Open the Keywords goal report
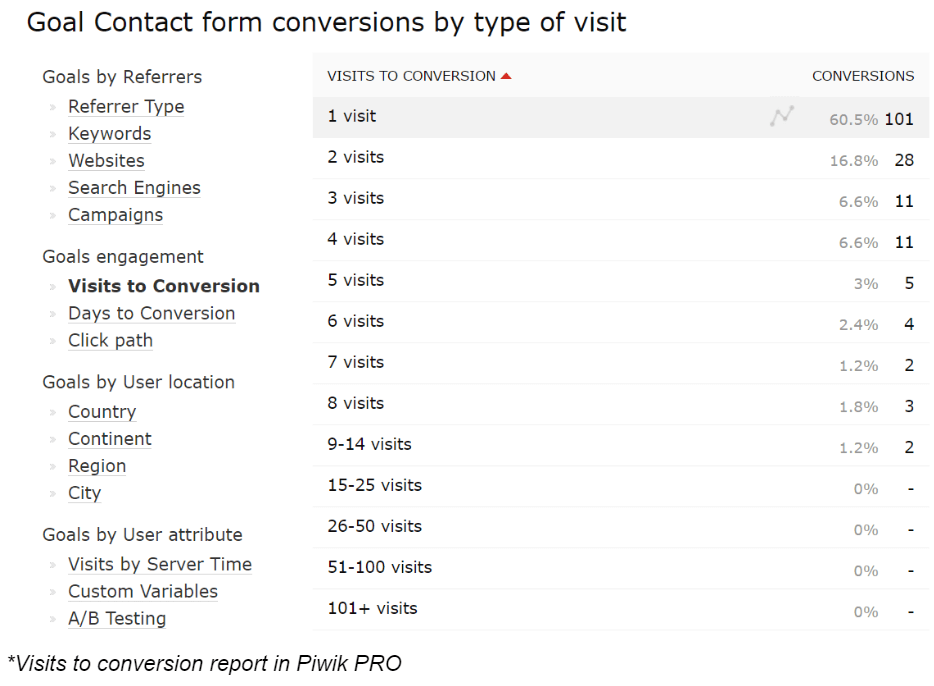 pos(110,133)
